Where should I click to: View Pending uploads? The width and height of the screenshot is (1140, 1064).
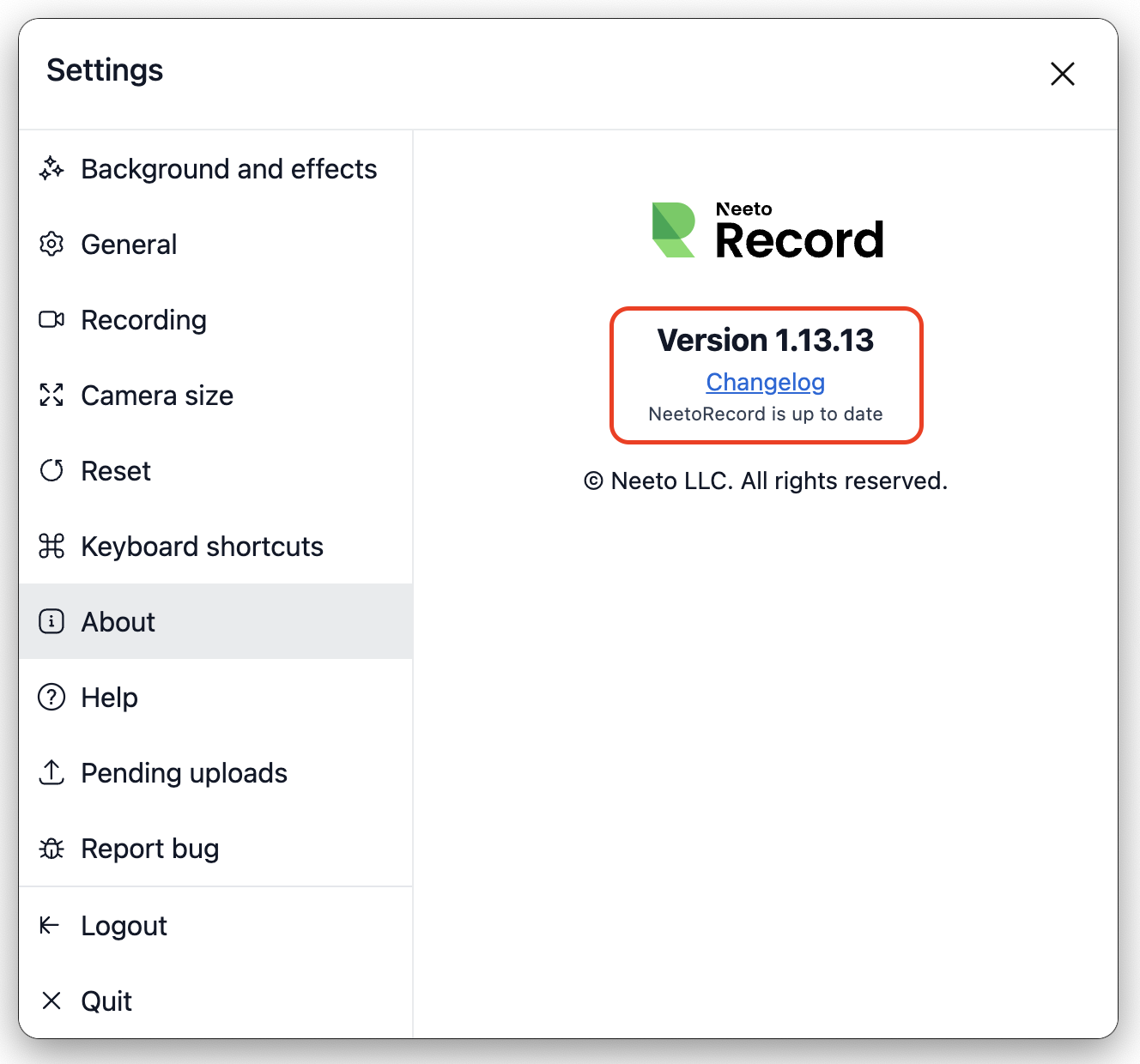215,772
